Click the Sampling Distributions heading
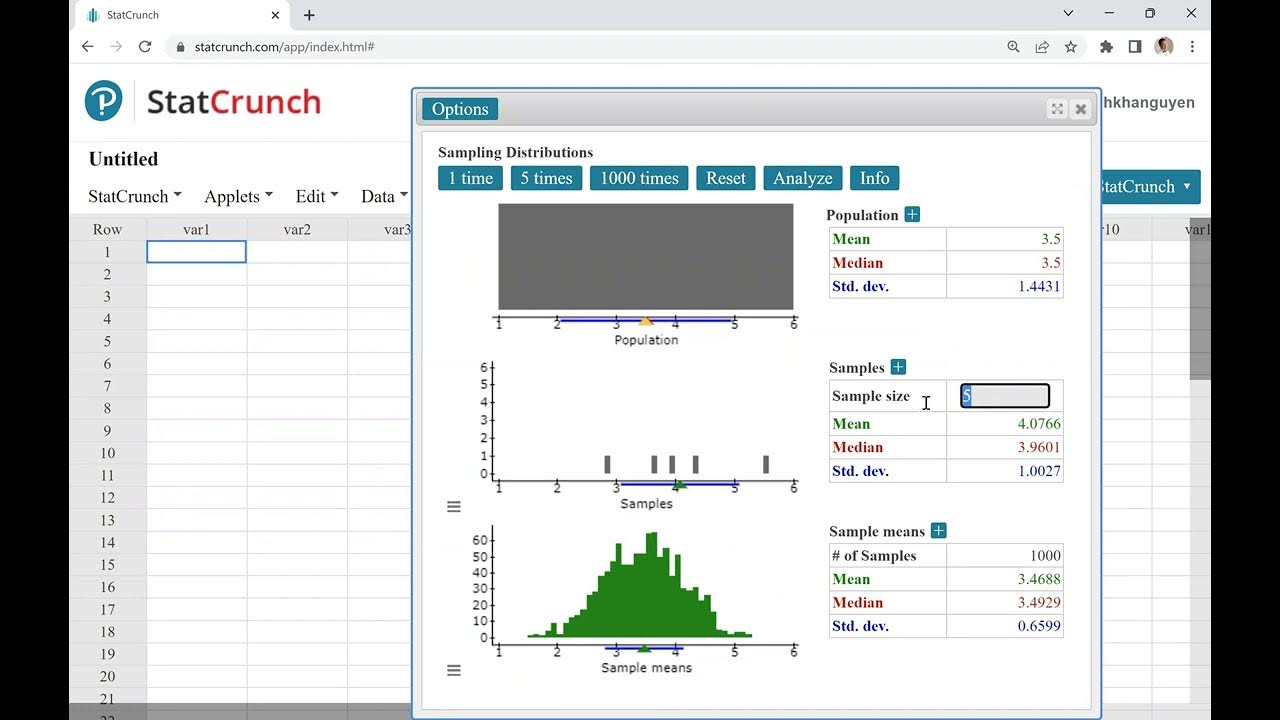This screenshot has height=720, width=1280. pyautogui.click(x=515, y=152)
